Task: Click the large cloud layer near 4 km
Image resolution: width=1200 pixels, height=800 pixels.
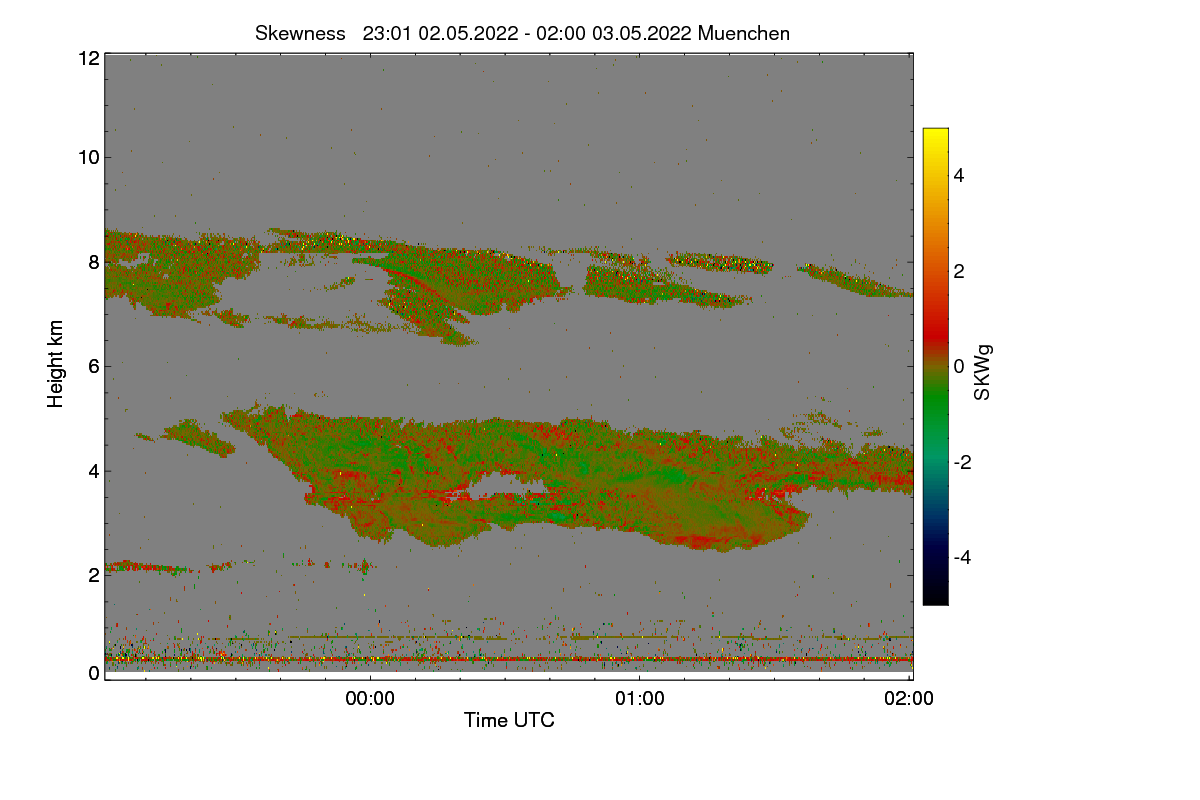Action: [560, 475]
